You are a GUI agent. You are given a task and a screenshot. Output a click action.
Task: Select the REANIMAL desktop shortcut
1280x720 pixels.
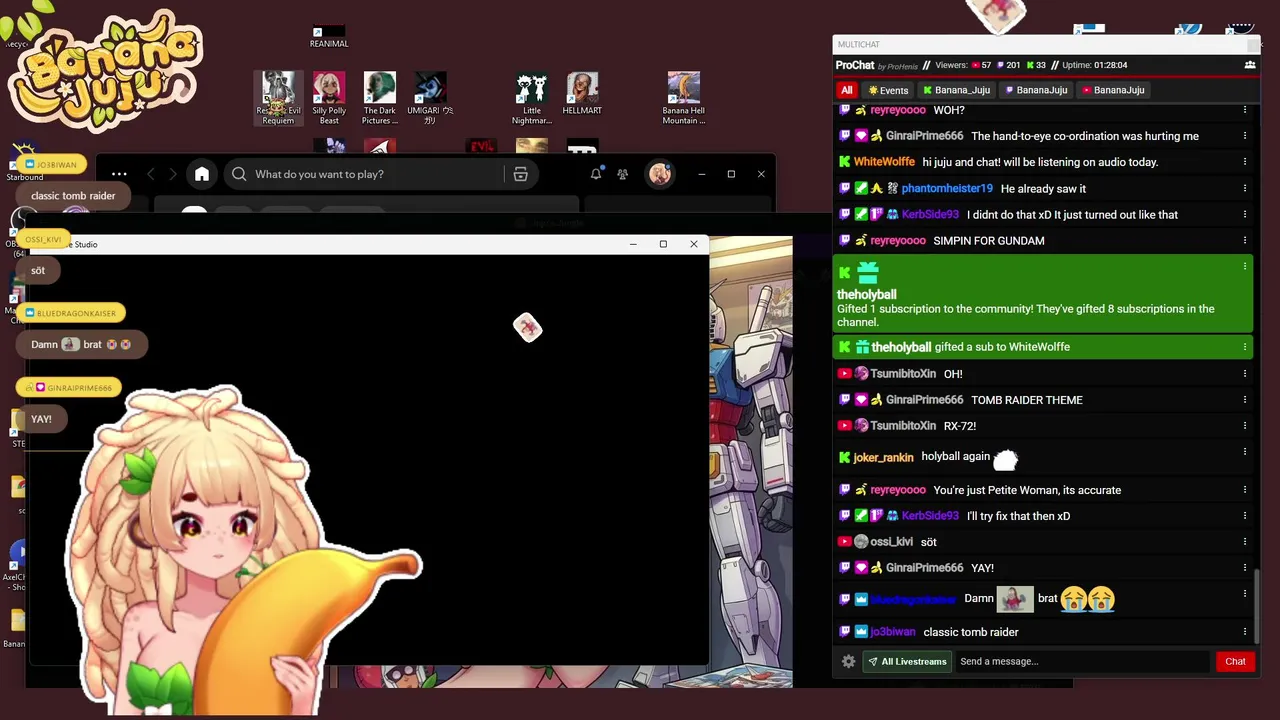(x=329, y=37)
